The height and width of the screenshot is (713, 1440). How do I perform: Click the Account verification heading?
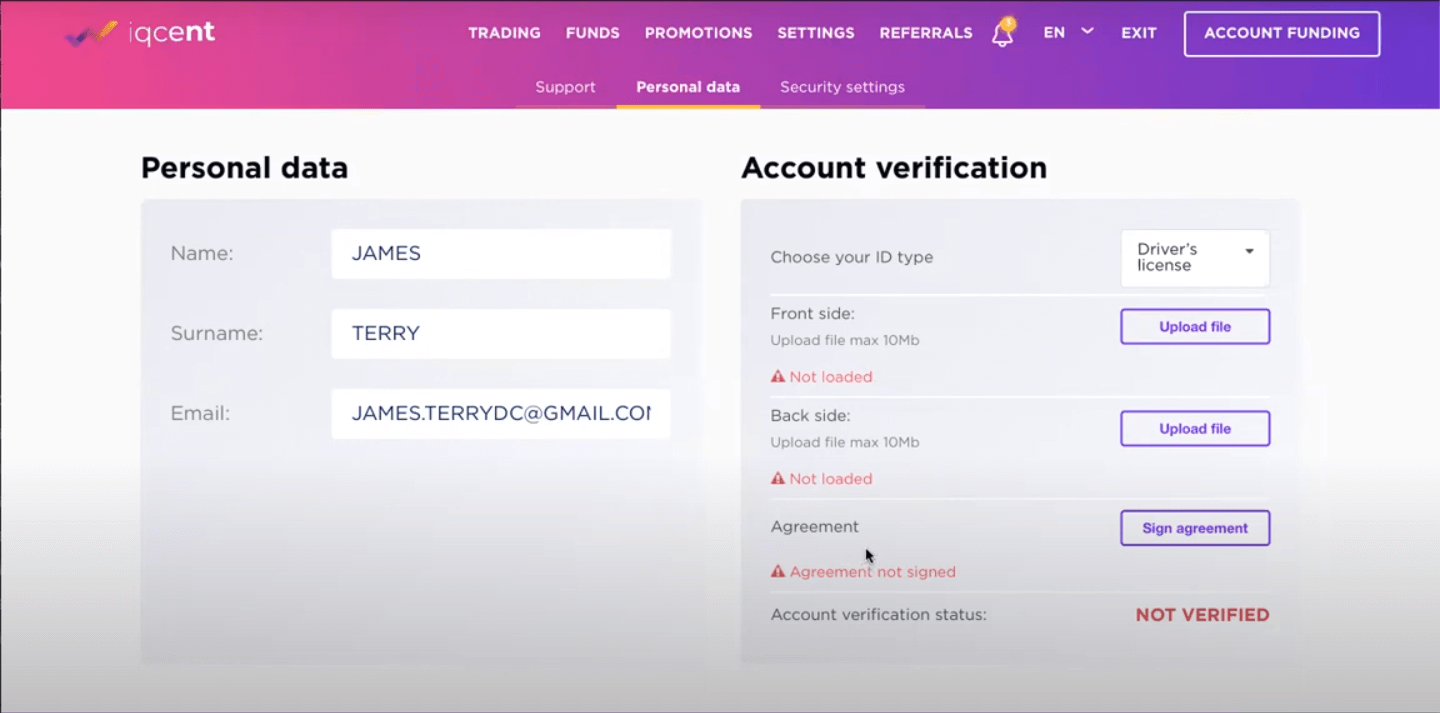pyautogui.click(x=894, y=168)
